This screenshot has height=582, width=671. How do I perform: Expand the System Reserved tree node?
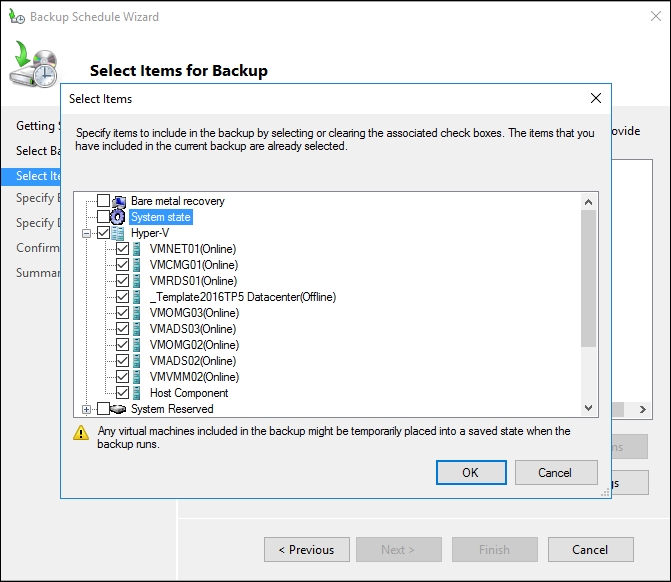click(87, 409)
